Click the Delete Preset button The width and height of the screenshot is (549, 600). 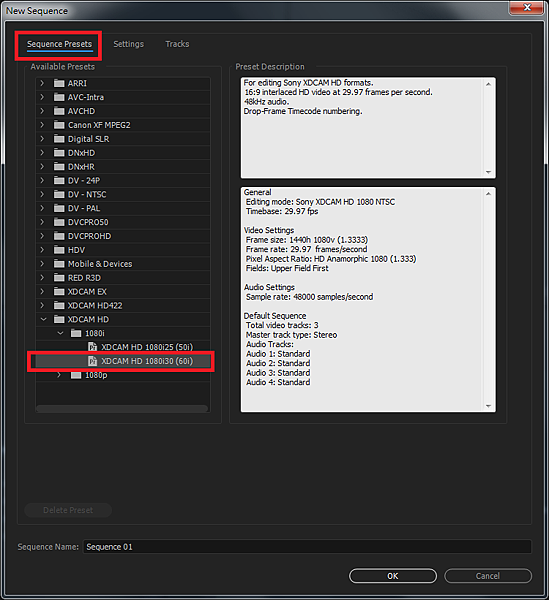coord(68,510)
